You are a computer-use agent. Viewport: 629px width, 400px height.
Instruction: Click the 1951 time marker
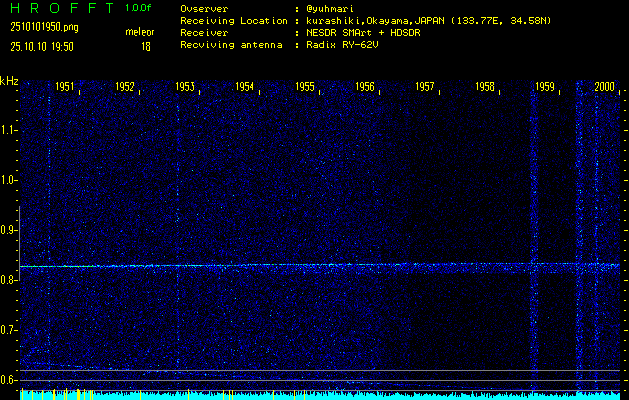[x=65, y=87]
